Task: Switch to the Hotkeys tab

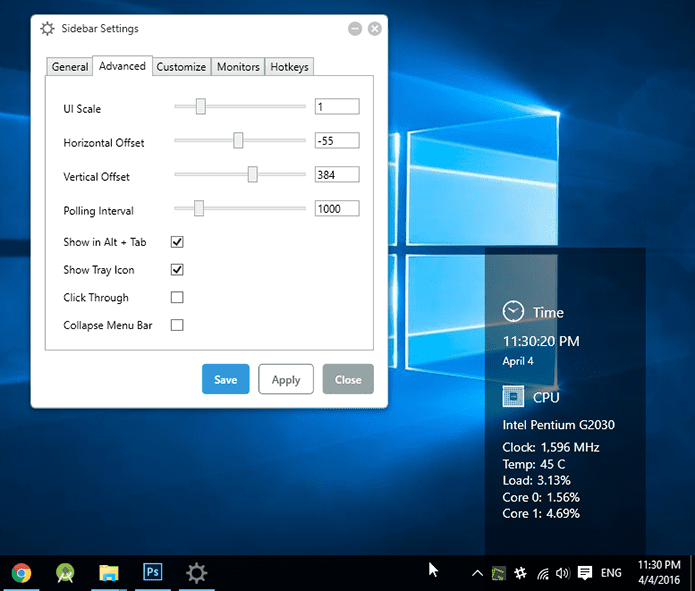Action: pyautogui.click(x=289, y=67)
